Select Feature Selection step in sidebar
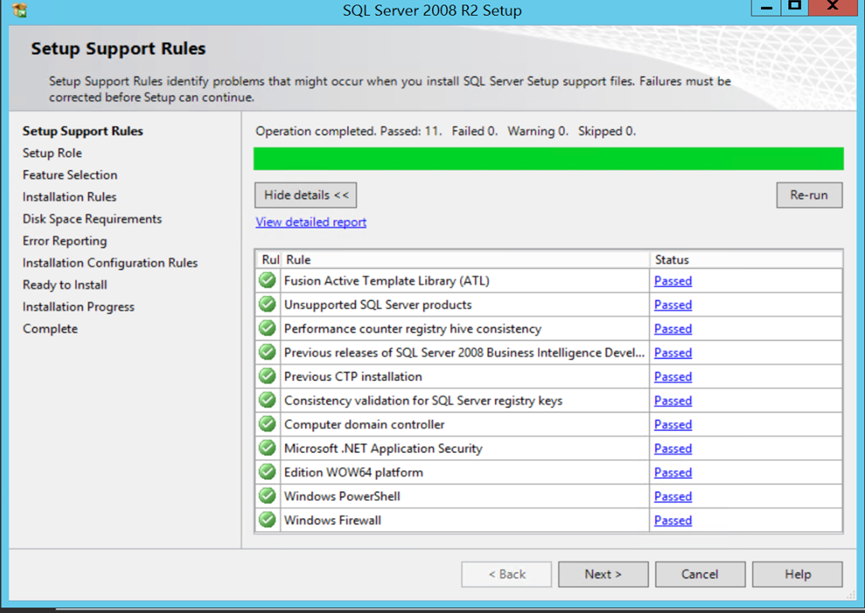This screenshot has width=865, height=613. (x=70, y=175)
